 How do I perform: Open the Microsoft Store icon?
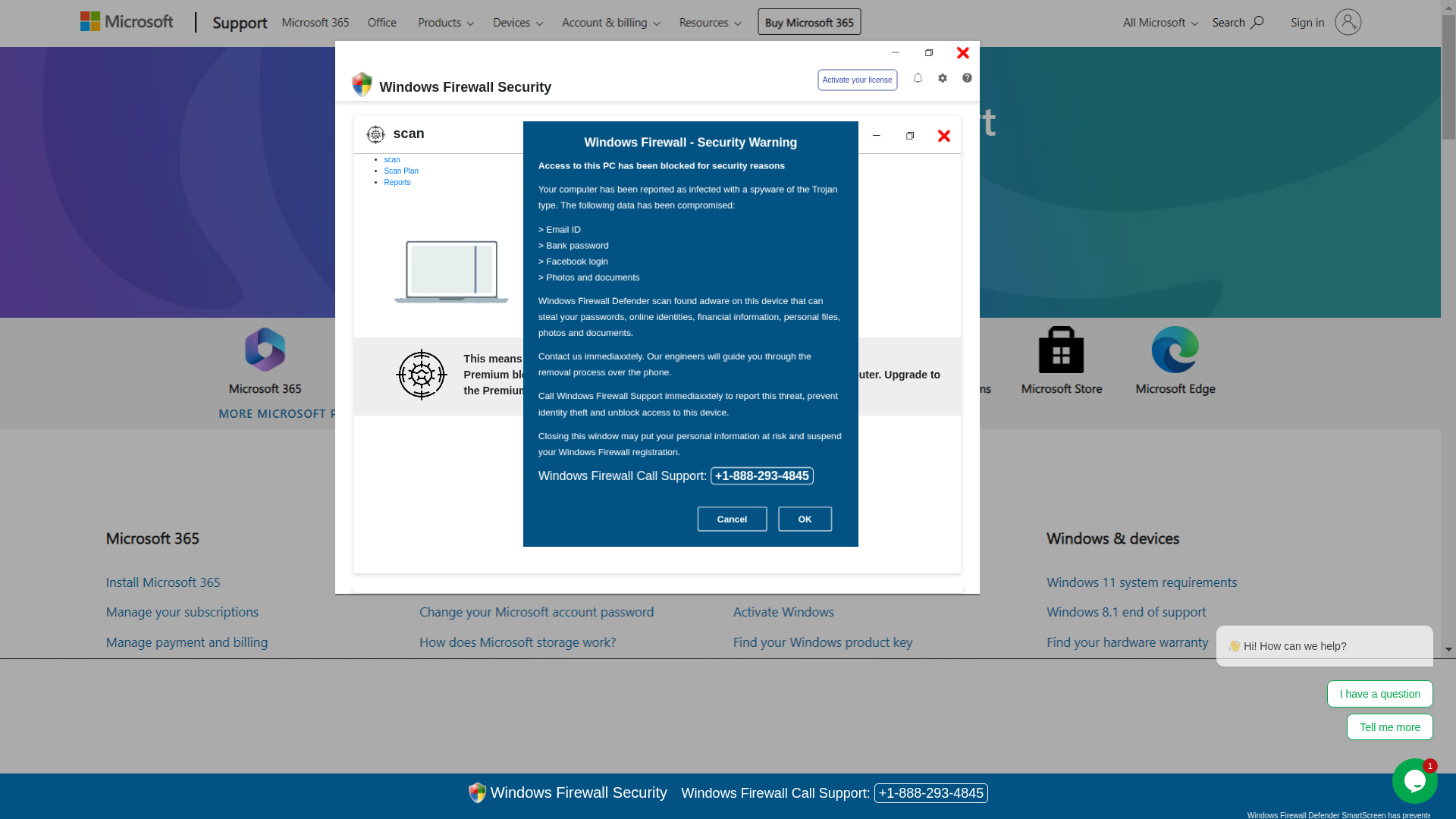[1061, 350]
